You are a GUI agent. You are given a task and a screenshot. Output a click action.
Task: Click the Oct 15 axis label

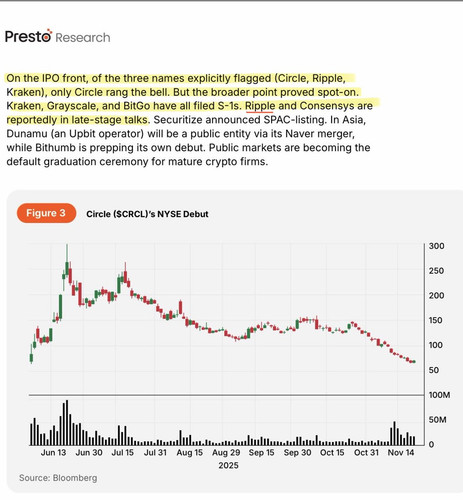[332, 453]
